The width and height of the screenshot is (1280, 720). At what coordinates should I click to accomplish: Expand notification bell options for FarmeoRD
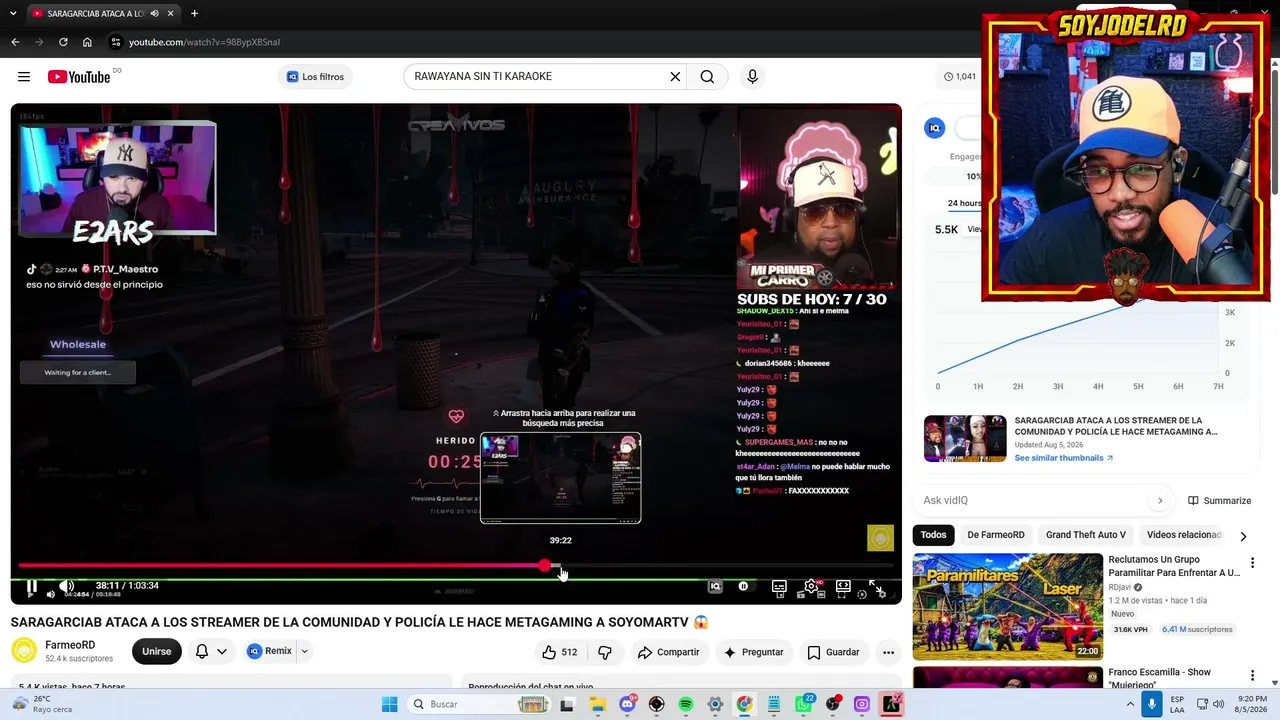pos(211,651)
